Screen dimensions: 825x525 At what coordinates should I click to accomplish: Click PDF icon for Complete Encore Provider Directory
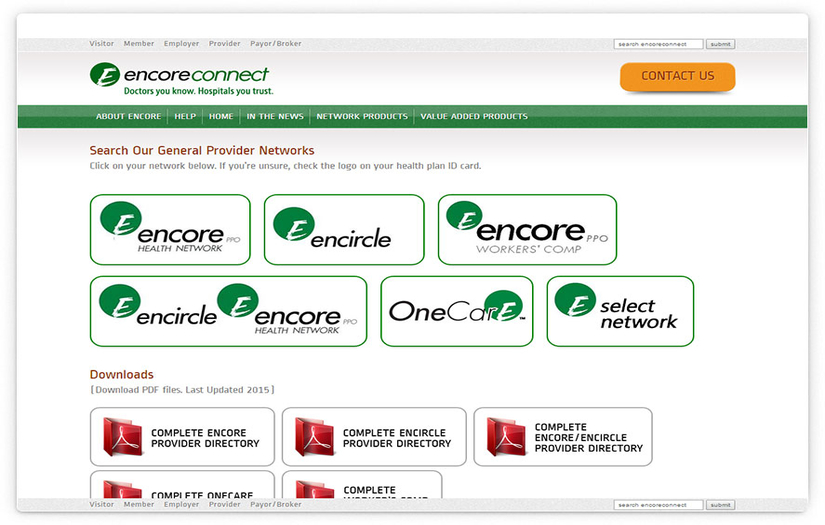[x=123, y=437]
